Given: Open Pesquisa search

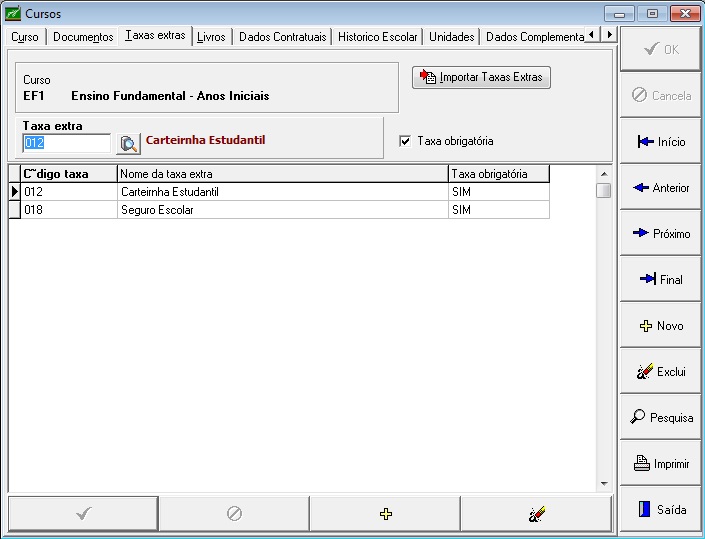Looking at the screenshot, I should point(661,418).
